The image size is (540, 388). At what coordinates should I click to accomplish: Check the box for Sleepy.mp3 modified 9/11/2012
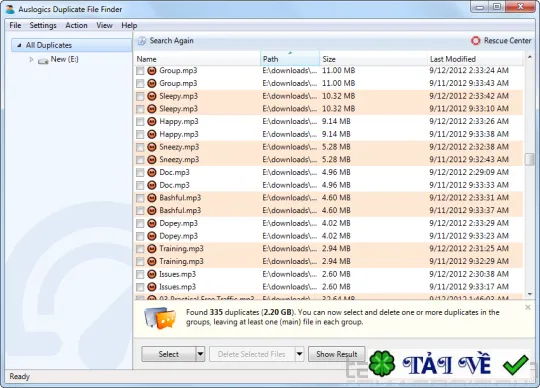click(140, 109)
